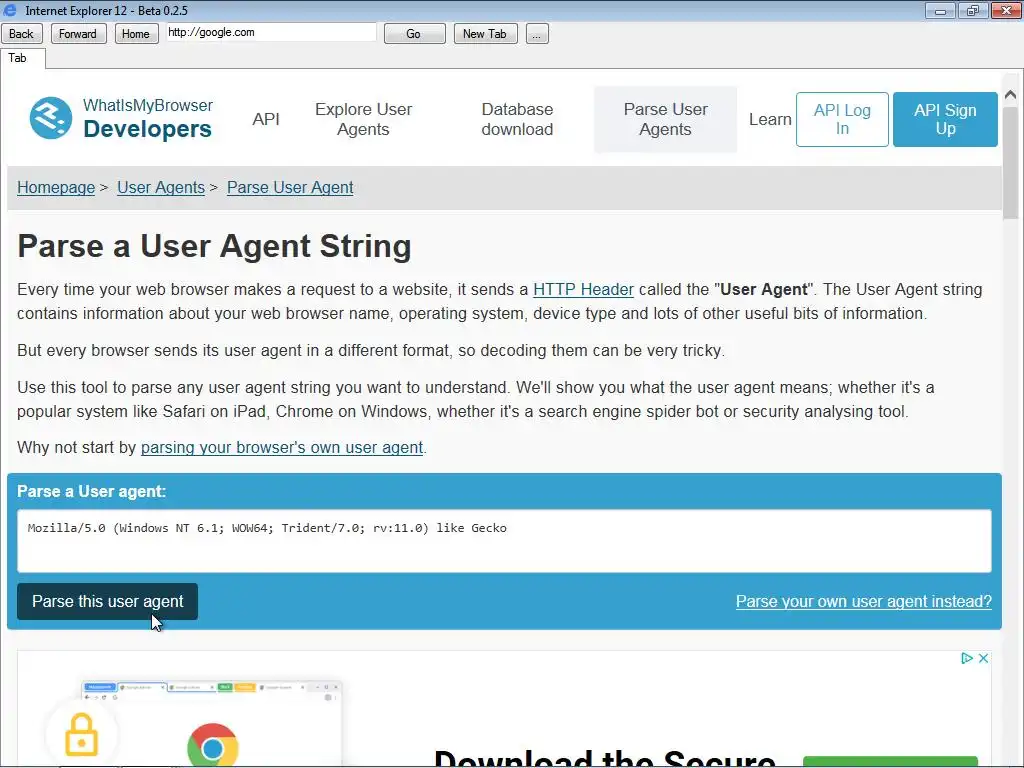Open the HTTP Header link
Image resolution: width=1024 pixels, height=768 pixels.
tap(583, 289)
